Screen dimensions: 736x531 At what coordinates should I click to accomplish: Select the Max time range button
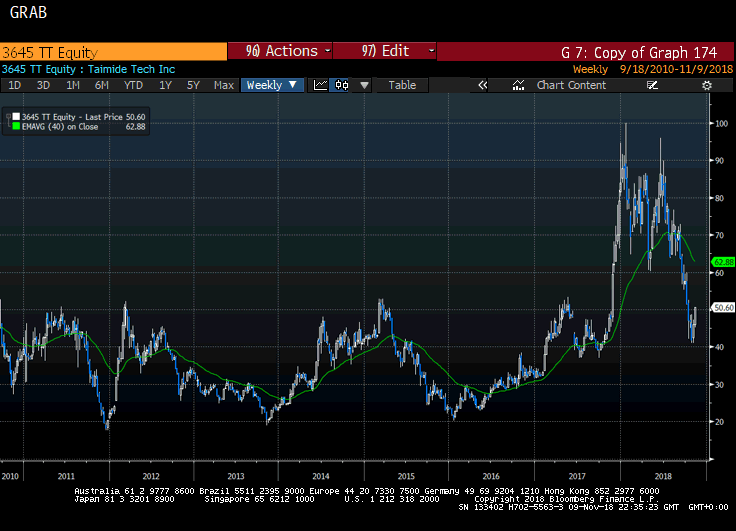[x=224, y=85]
